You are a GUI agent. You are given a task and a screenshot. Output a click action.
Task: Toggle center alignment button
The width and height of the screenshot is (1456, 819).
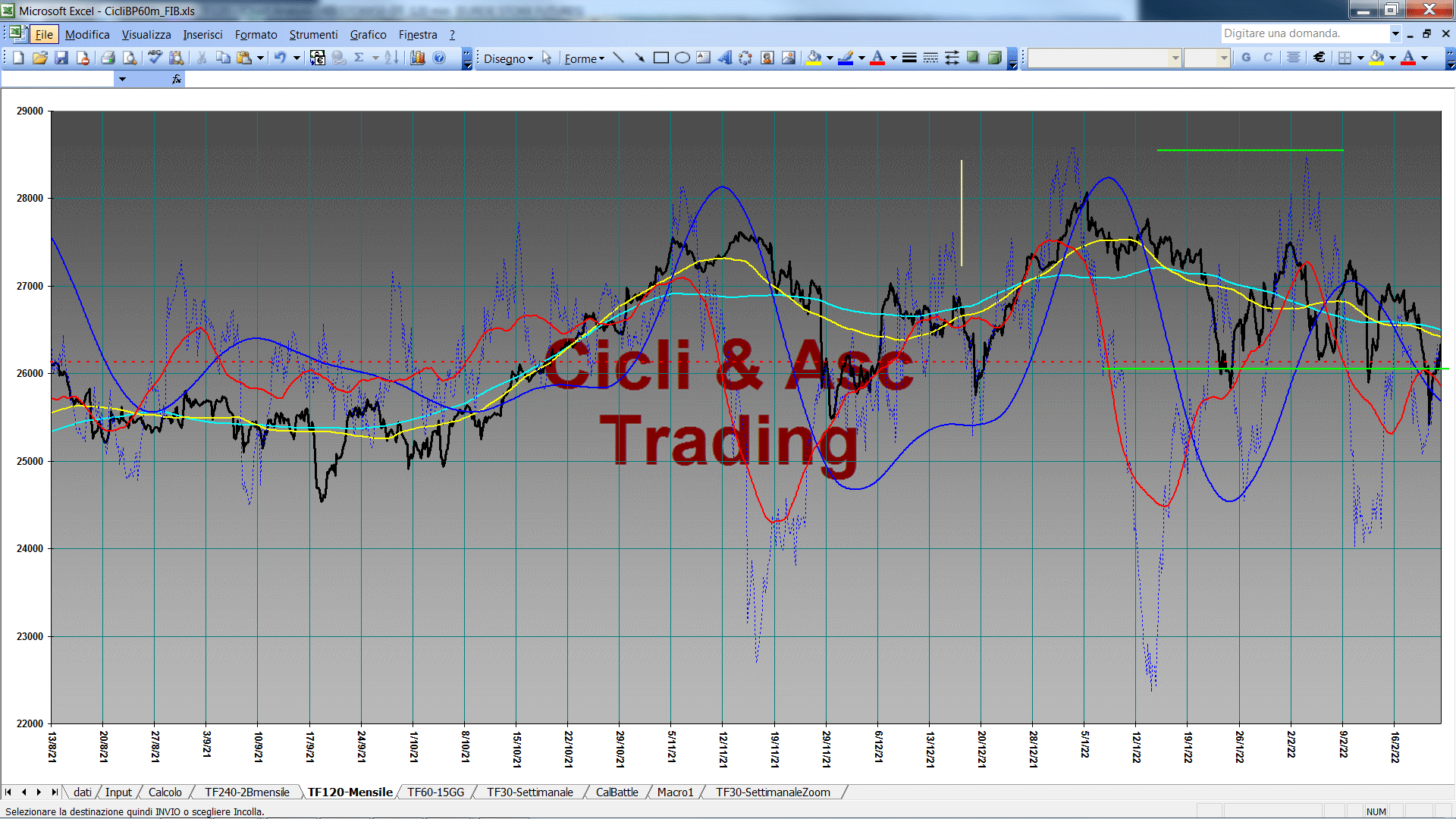click(x=1294, y=58)
